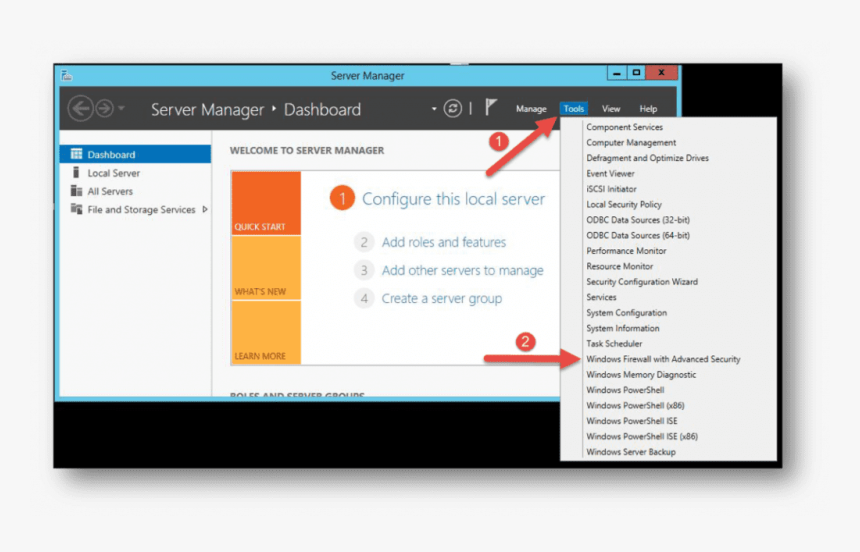The width and height of the screenshot is (860, 552).
Task: Open Security Configuration Wizard
Action: pos(642,281)
